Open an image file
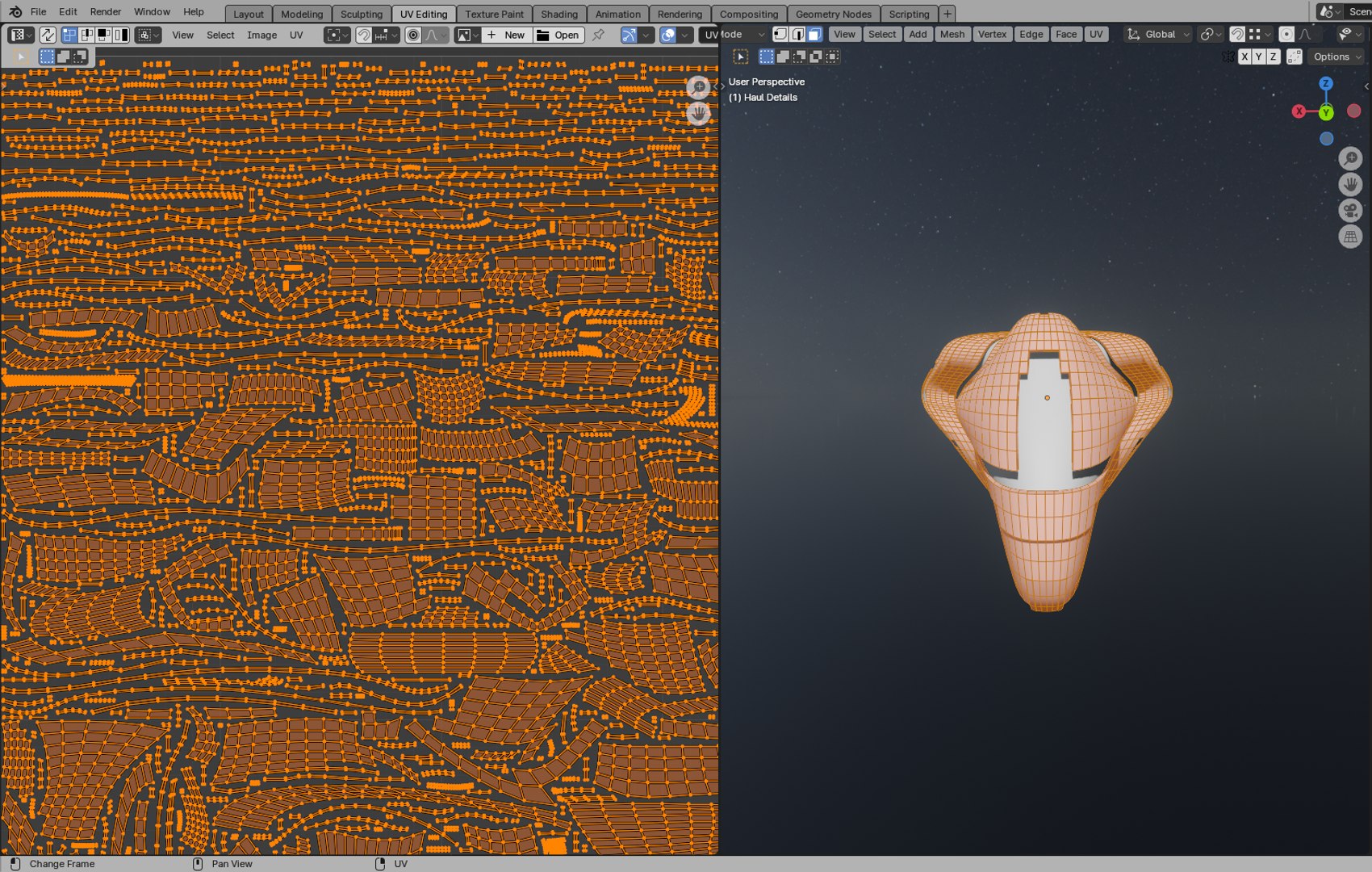This screenshot has height=872, width=1372. point(558,35)
